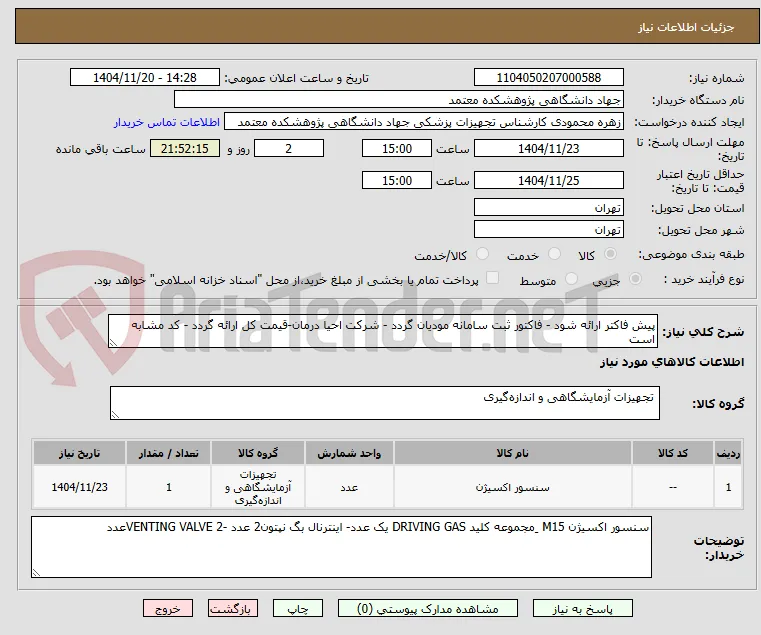Image resolution: width=761 pixels, height=635 pixels.
Task: Click the کد کالا column header
Action: click(x=673, y=453)
